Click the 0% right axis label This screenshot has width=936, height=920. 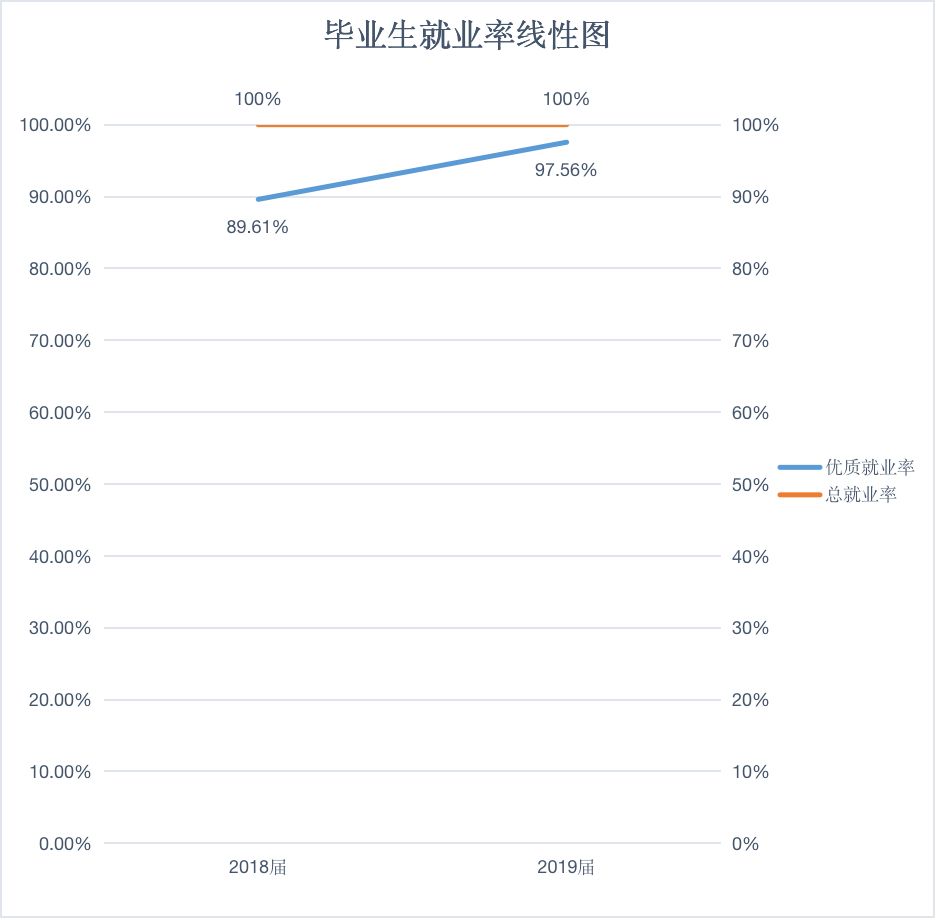[745, 844]
